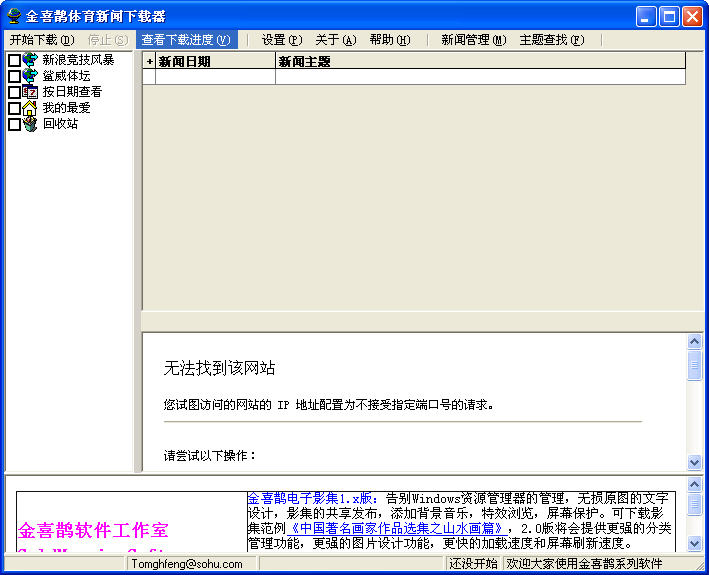Viewport: 709px width, 575px height.
Task: Open the 金喜鹊电子影集1.x版 link
Action: tap(312, 499)
